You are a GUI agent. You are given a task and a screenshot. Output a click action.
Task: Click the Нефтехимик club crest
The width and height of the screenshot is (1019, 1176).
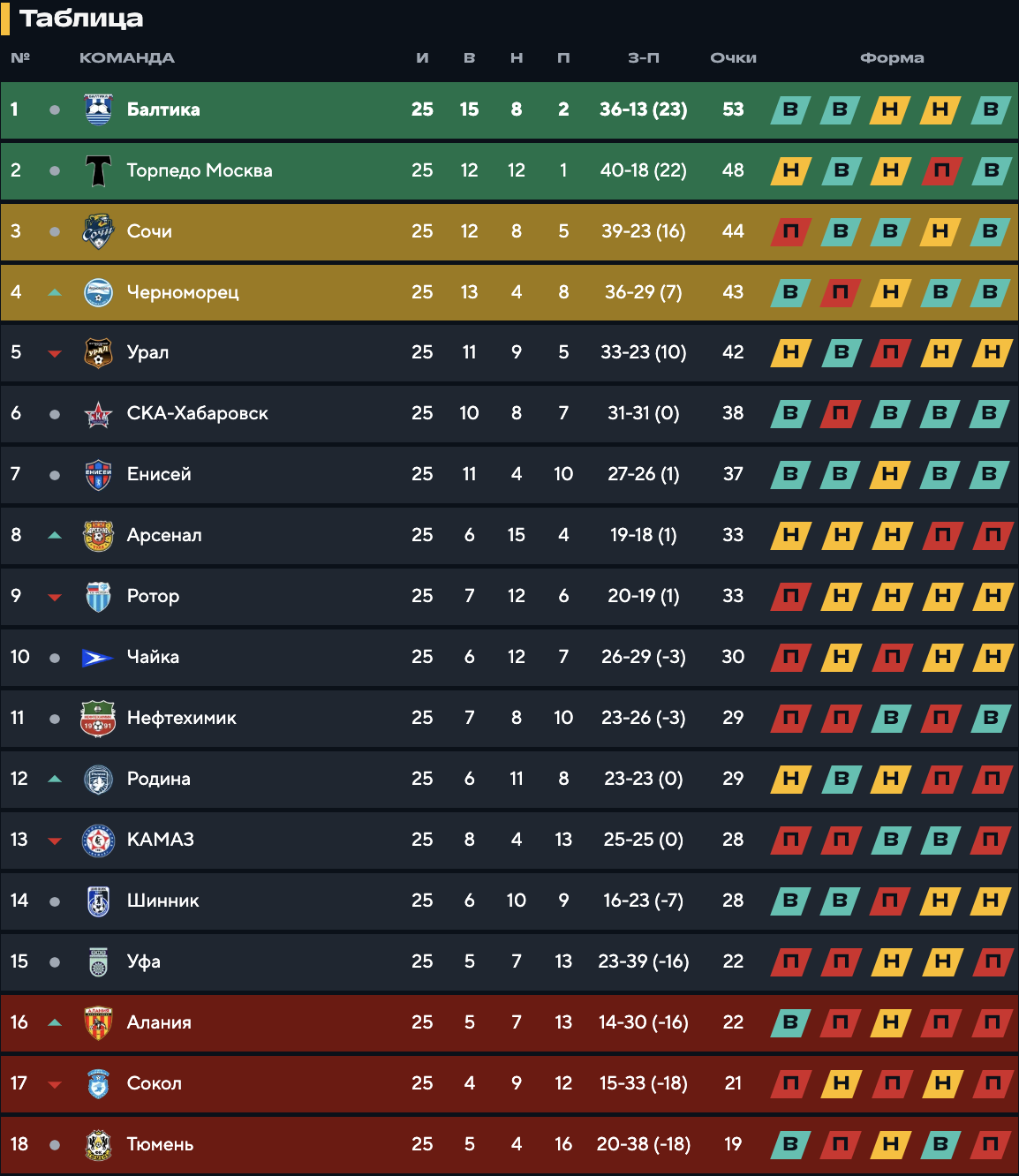point(98,718)
